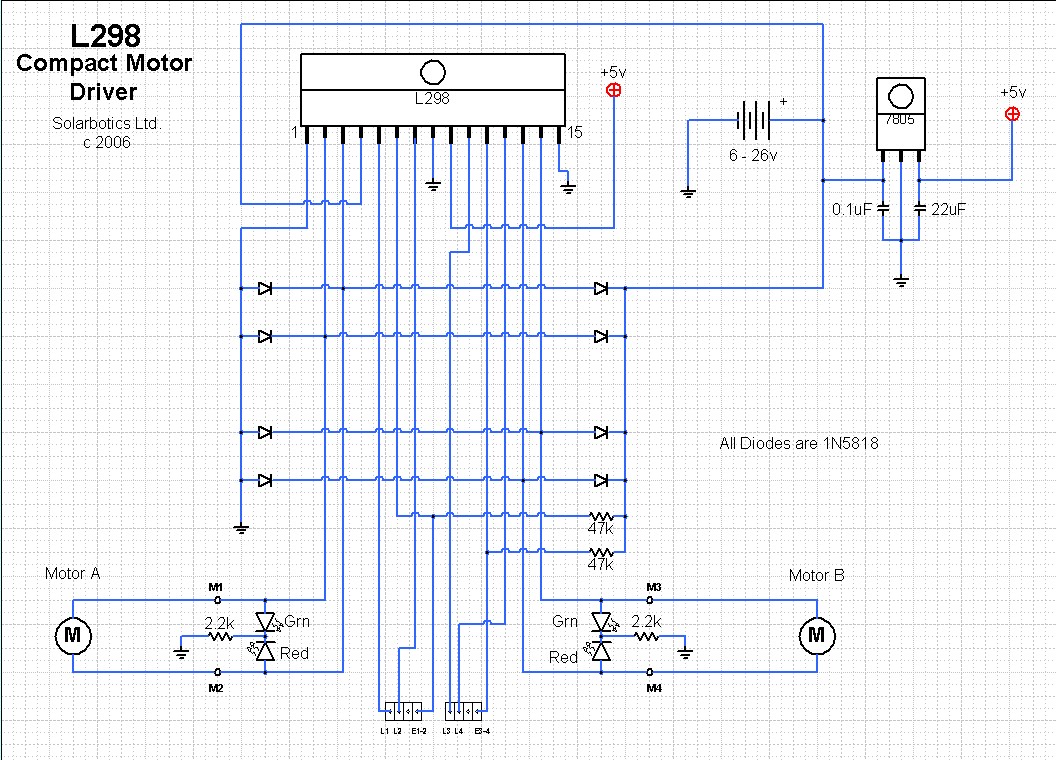Click the L3 L4 E3-4 connector block
Viewport: 1056px width, 760px height.
pos(463,711)
